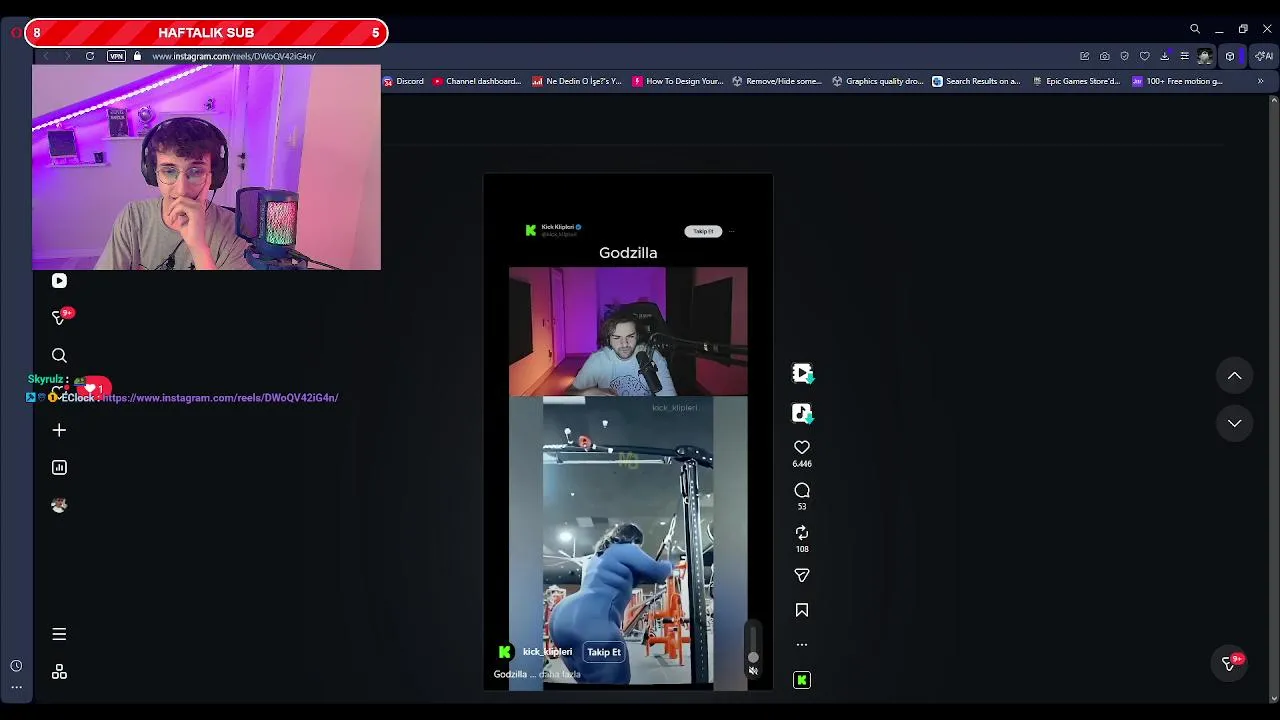Screen dimensions: 1280x720
Task: Open the browser shield privacy icon
Action: coord(1124,56)
